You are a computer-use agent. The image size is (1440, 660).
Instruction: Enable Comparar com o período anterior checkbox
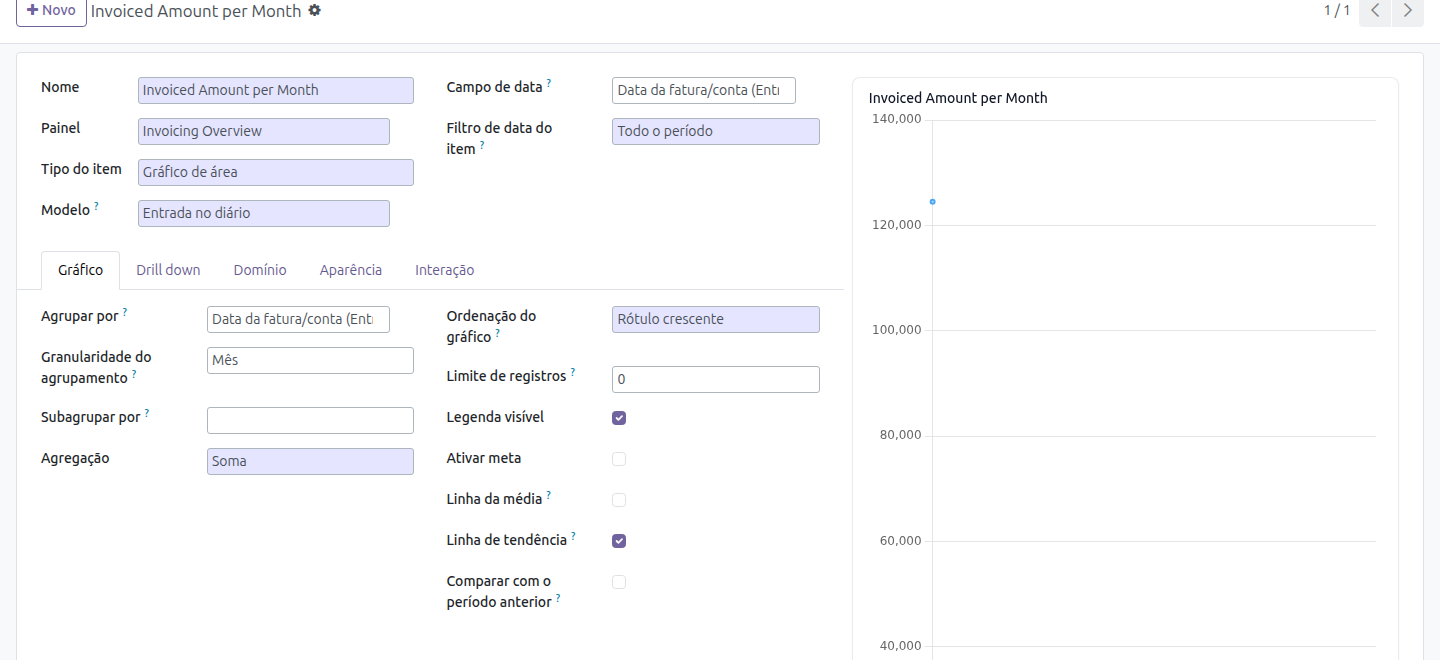(619, 582)
